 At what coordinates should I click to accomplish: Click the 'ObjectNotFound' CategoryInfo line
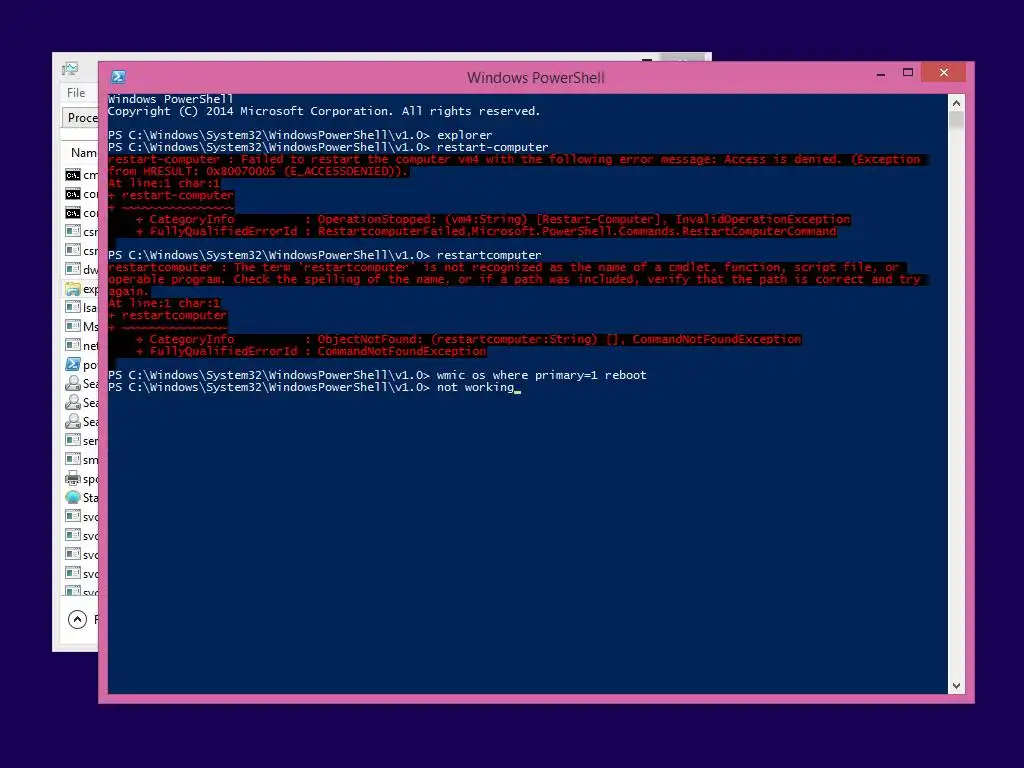tap(468, 339)
